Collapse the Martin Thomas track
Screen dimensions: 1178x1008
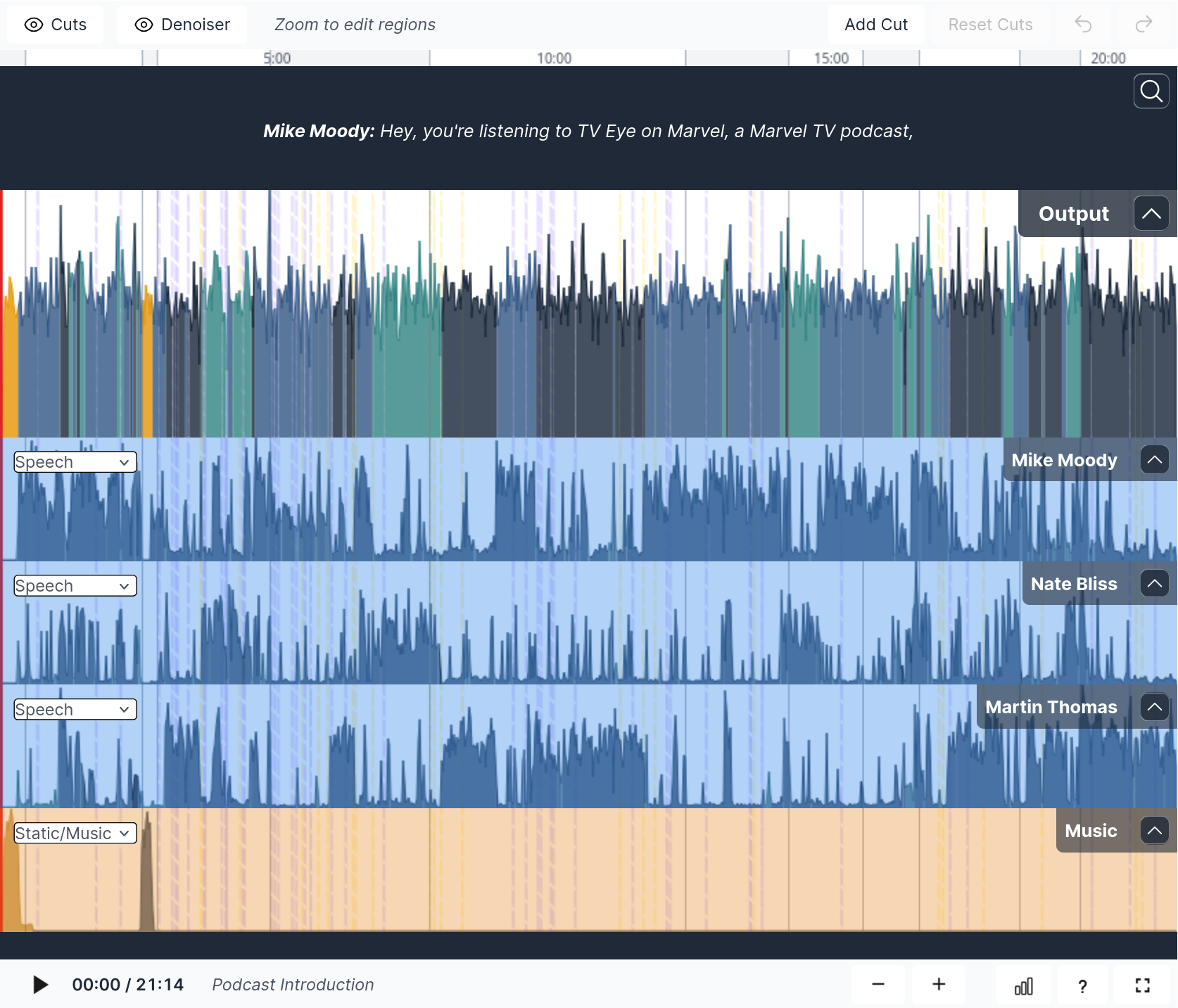[x=1154, y=707]
